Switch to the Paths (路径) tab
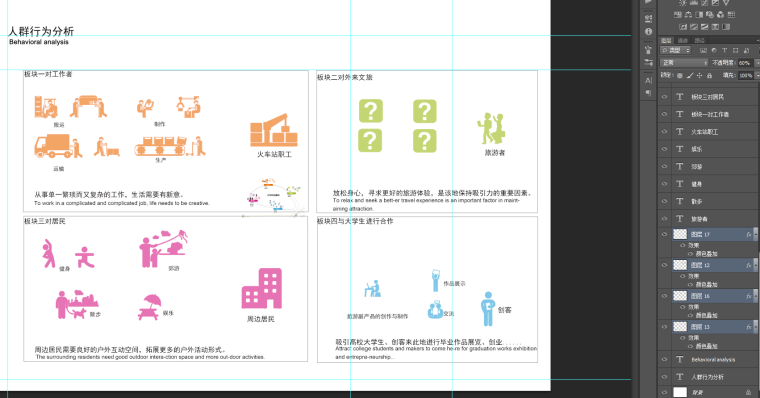 (699, 41)
